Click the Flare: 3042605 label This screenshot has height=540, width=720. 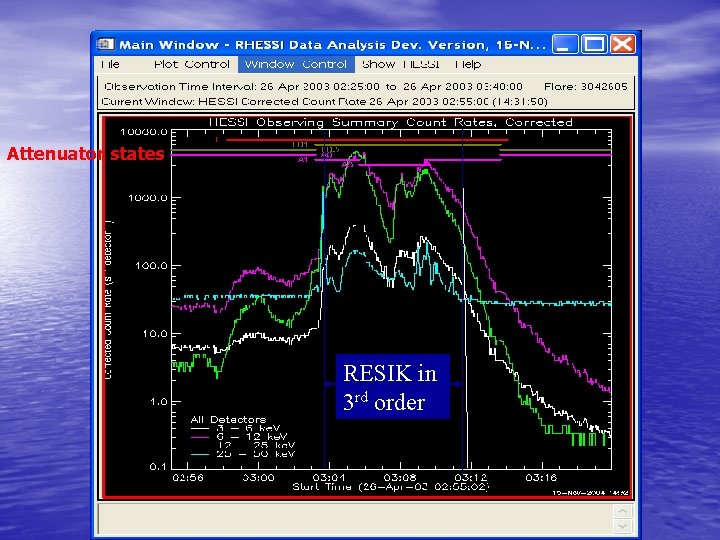click(585, 86)
